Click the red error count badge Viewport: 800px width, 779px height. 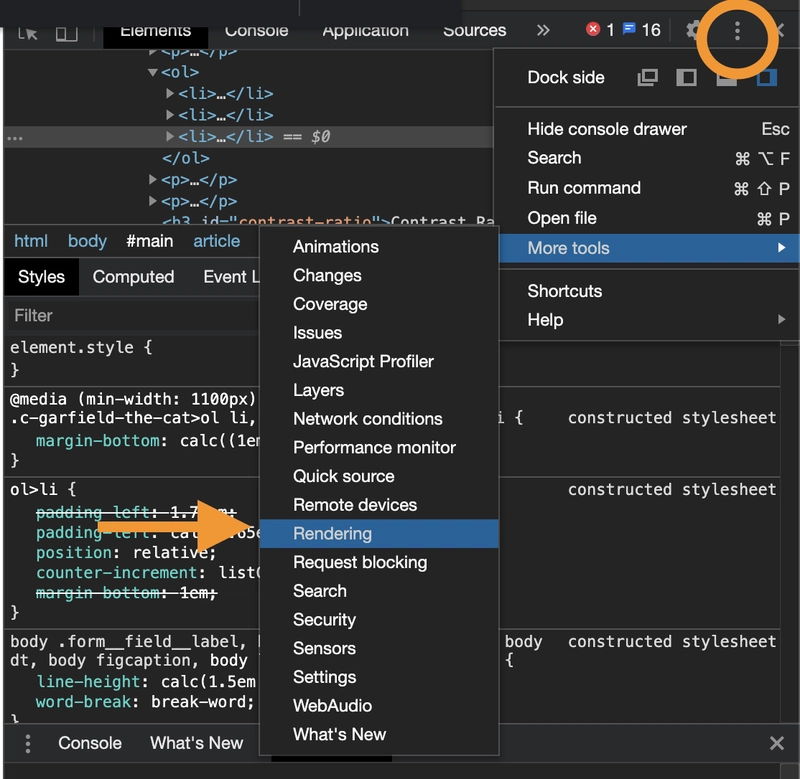[600, 30]
